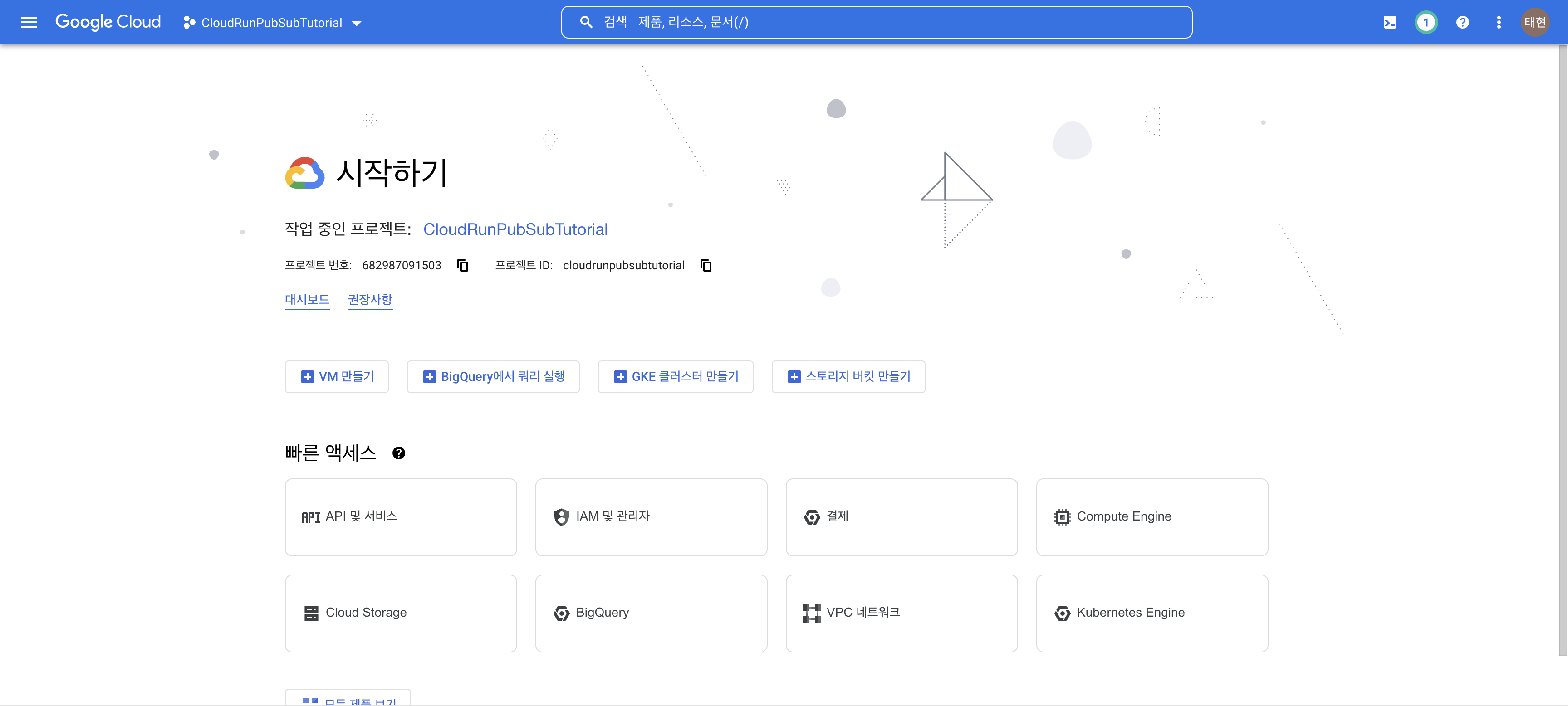Open the Cloud Storage quick access card
The width and height of the screenshot is (1568, 706).
401,613
